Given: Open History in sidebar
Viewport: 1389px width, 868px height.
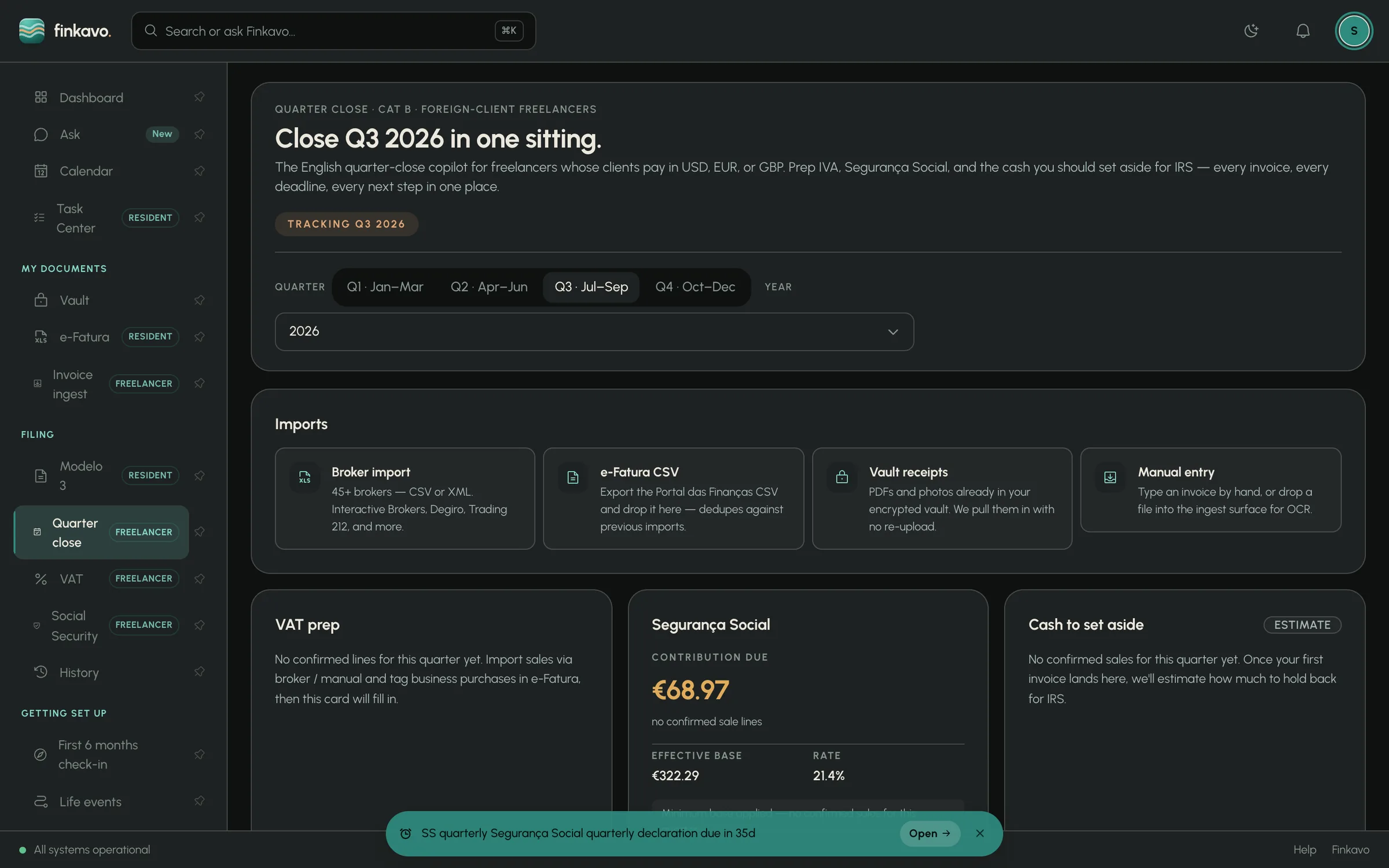Looking at the screenshot, I should [101, 672].
